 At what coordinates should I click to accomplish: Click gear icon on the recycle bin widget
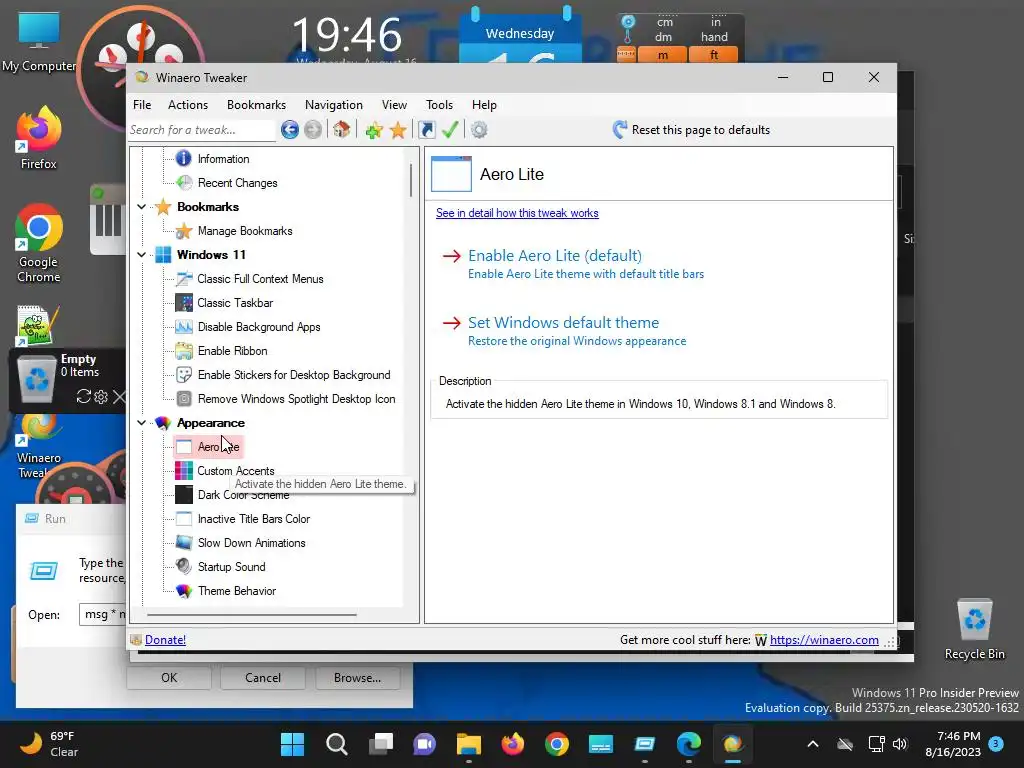[x=101, y=396]
